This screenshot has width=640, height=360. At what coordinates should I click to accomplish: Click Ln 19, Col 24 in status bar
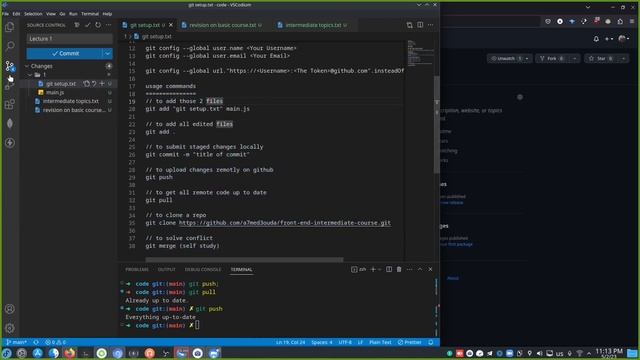[290, 342]
